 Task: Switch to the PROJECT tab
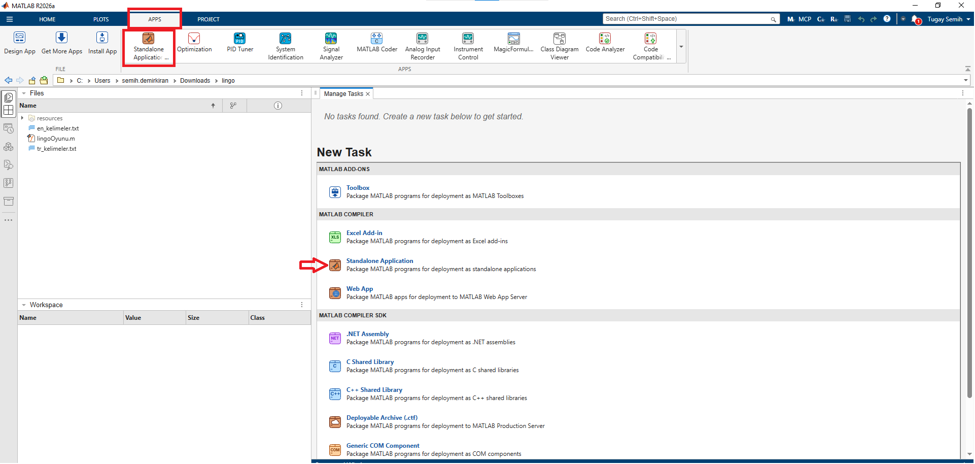click(208, 19)
